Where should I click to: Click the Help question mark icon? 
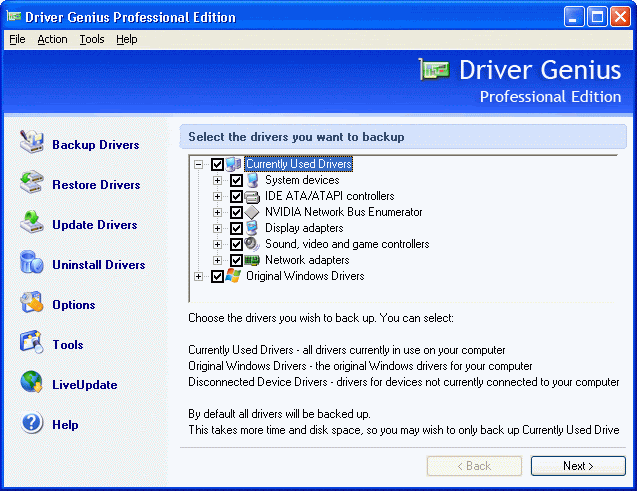32,424
